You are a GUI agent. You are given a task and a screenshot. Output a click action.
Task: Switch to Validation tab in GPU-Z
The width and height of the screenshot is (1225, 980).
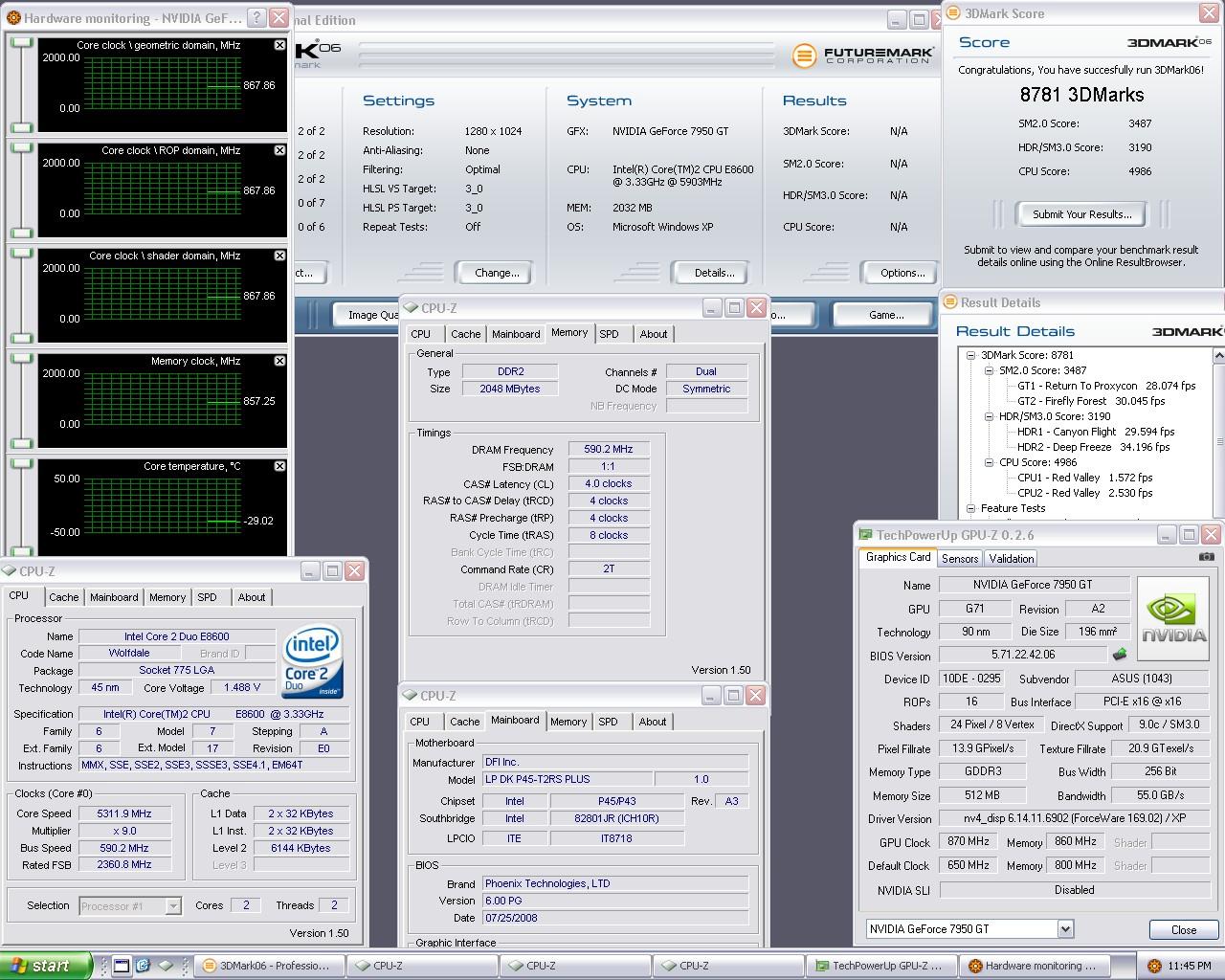click(1011, 559)
